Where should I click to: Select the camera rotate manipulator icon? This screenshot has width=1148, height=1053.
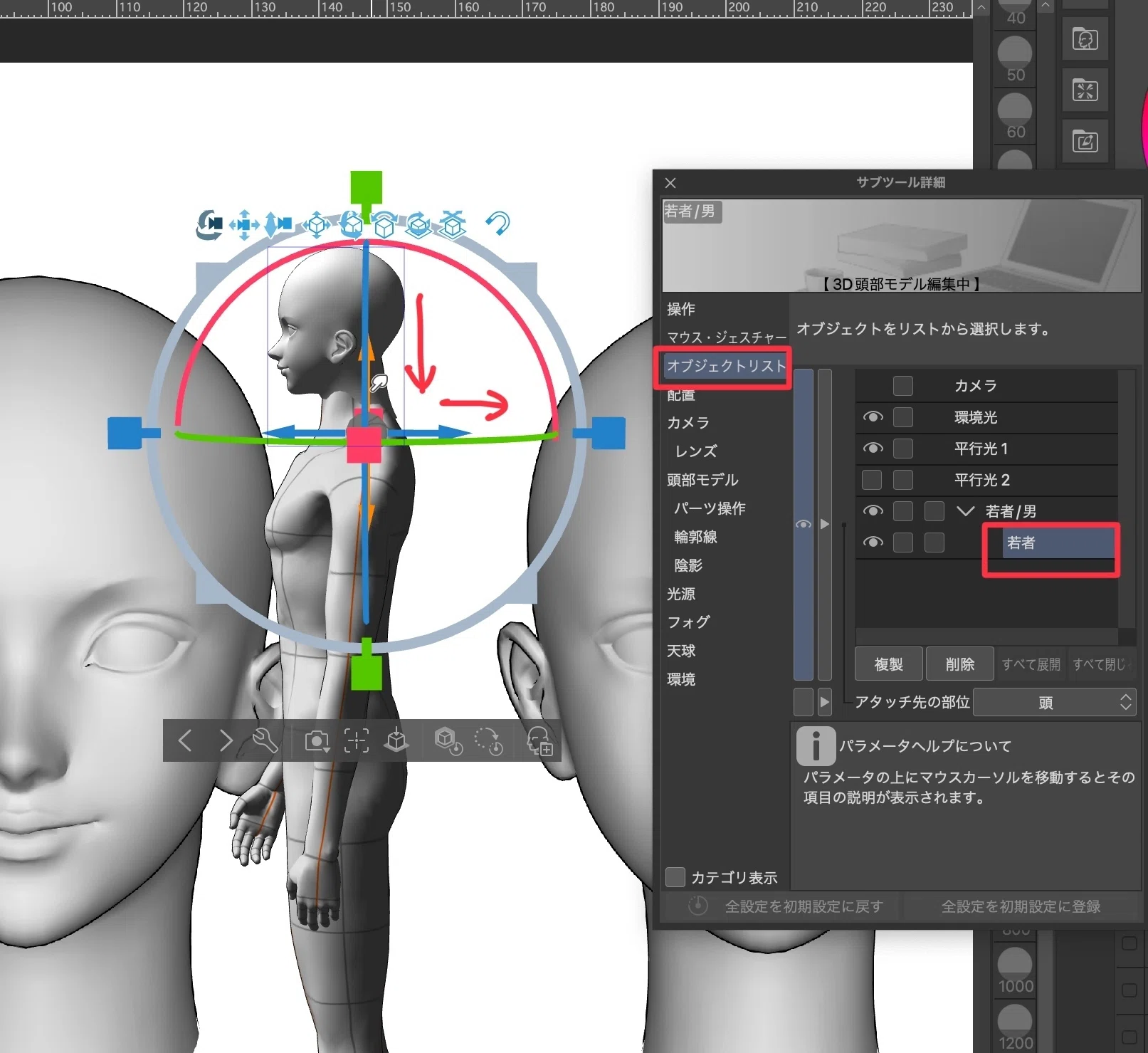(210, 224)
